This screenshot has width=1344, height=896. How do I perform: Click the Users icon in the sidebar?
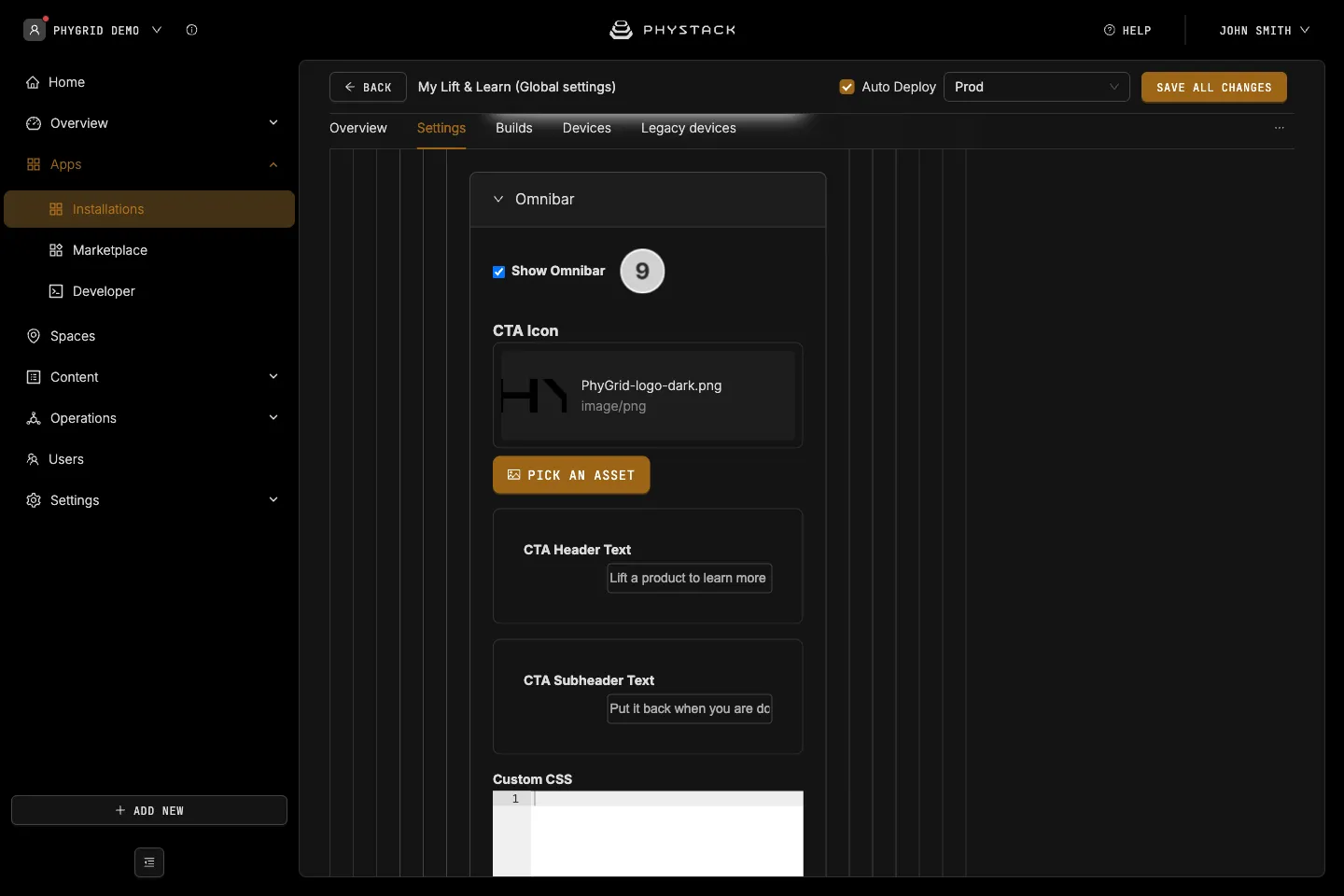point(33,459)
